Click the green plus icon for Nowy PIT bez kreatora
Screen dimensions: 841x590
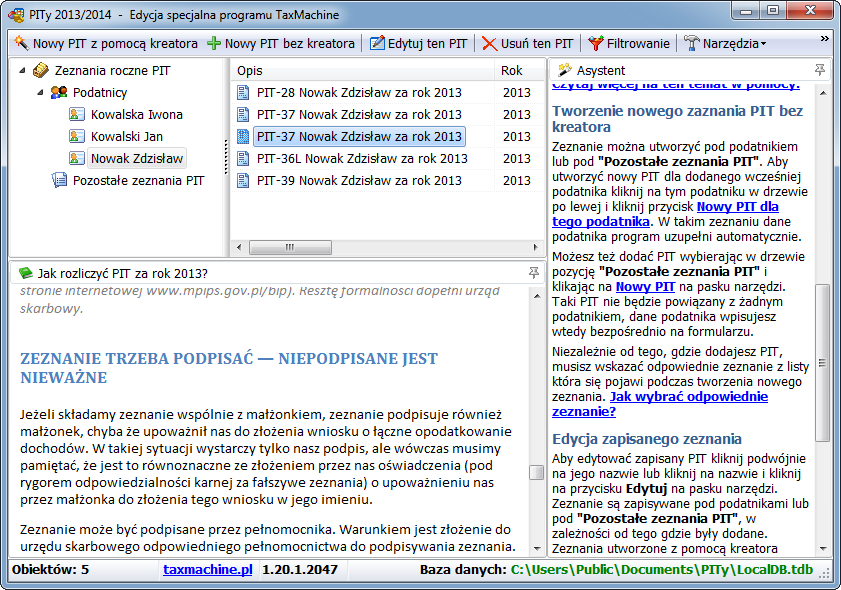pos(214,43)
